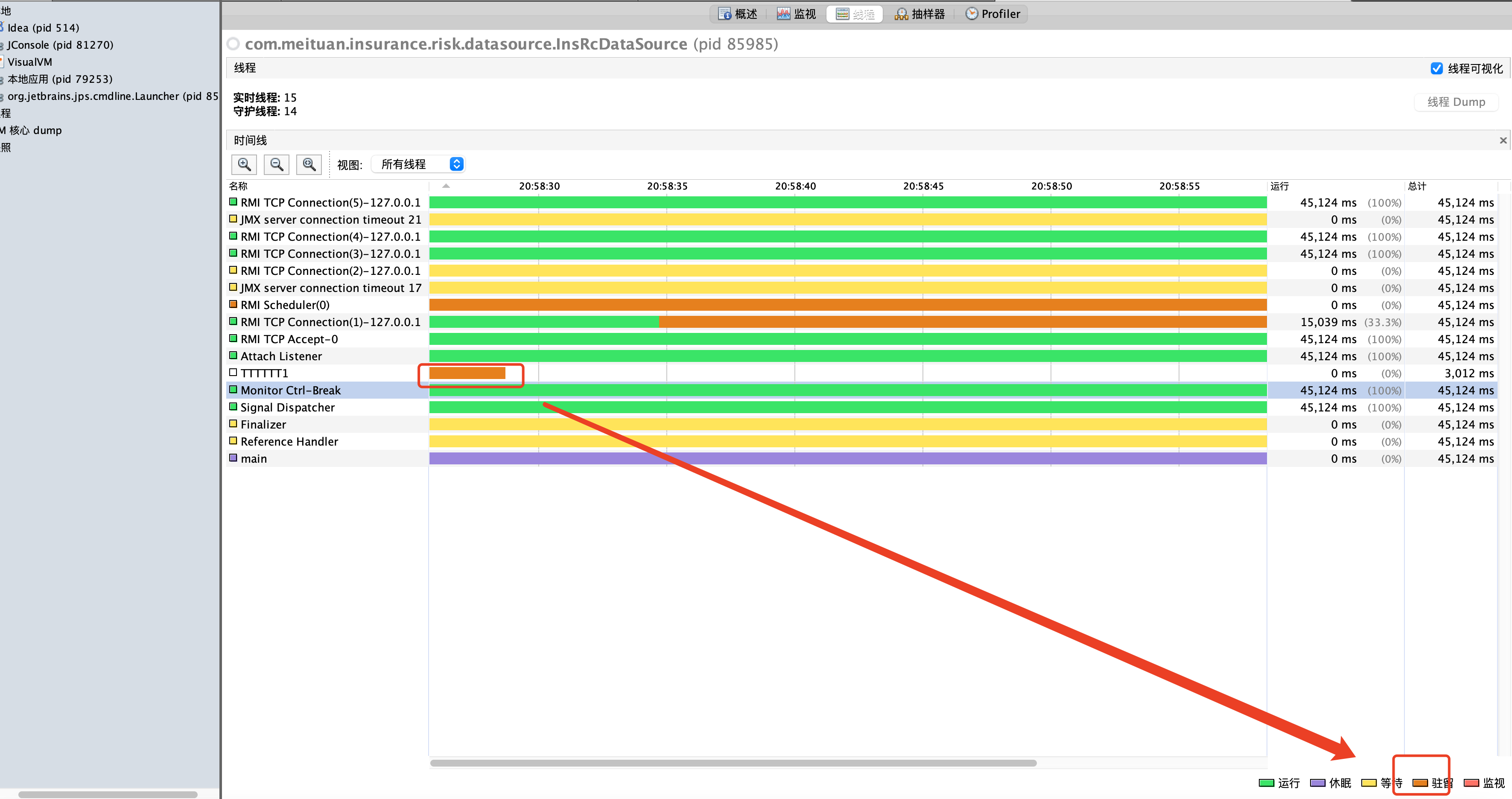Open the 所有线程 view dropdown
The image size is (1512, 799).
418,164
